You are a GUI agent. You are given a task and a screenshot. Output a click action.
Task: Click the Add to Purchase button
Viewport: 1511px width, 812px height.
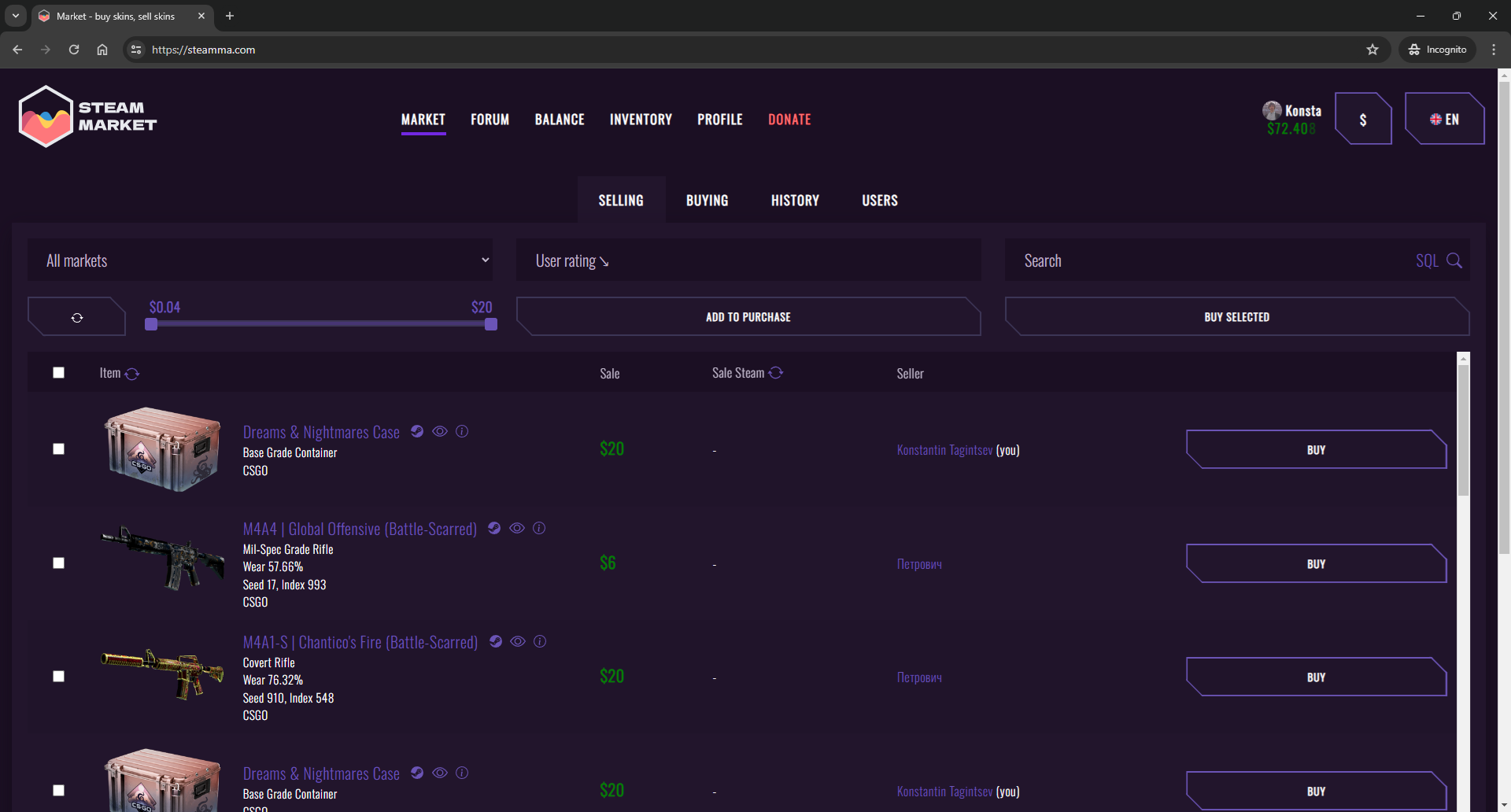tap(748, 317)
